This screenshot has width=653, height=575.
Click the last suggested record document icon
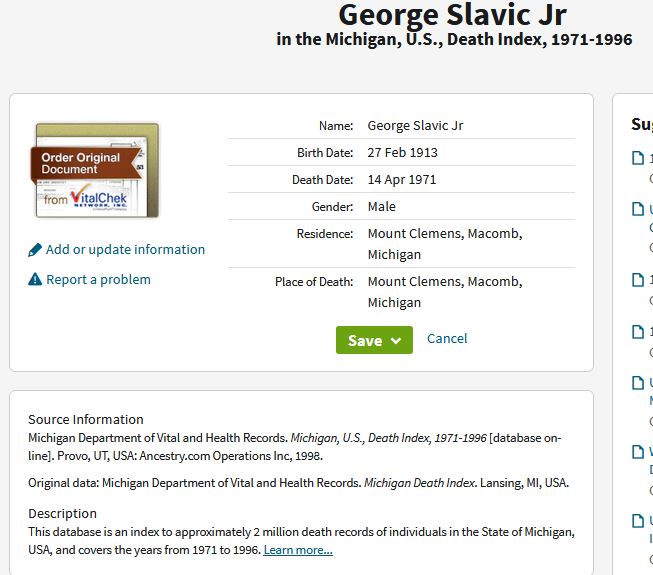pyautogui.click(x=638, y=521)
